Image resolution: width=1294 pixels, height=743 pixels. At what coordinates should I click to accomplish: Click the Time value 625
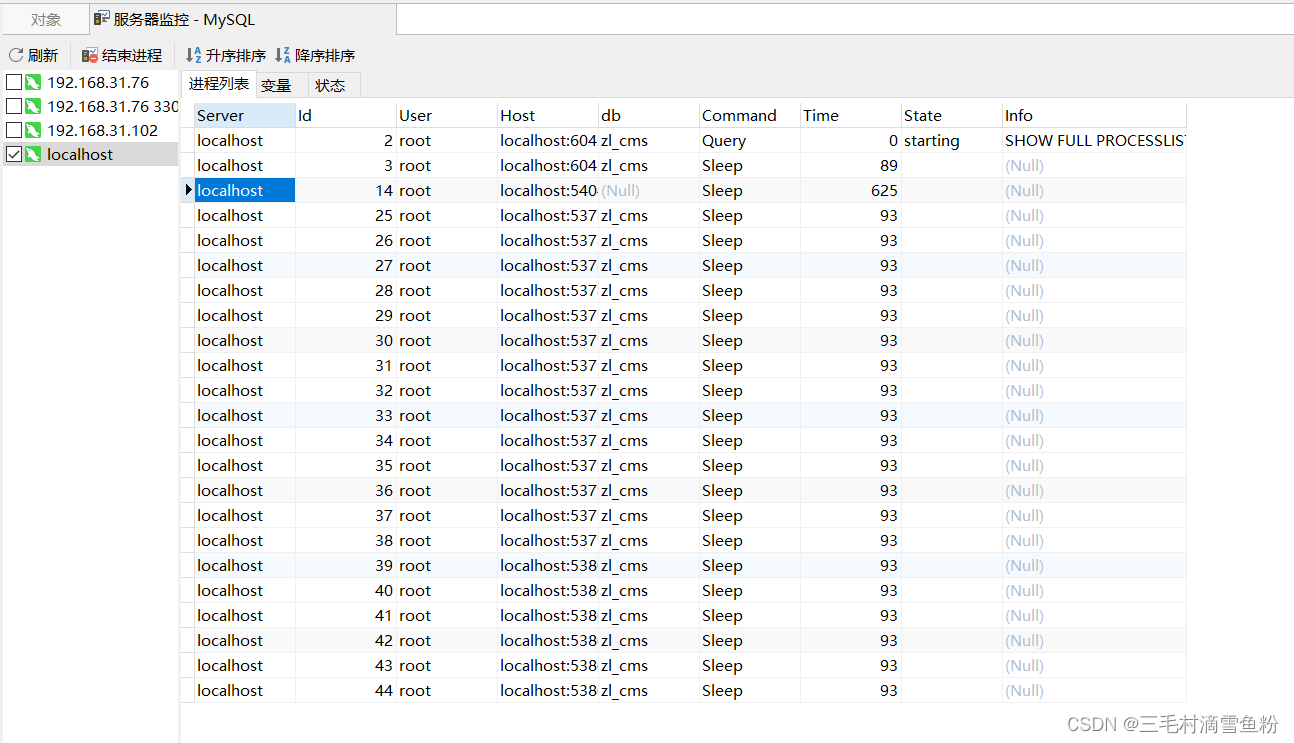(851, 191)
